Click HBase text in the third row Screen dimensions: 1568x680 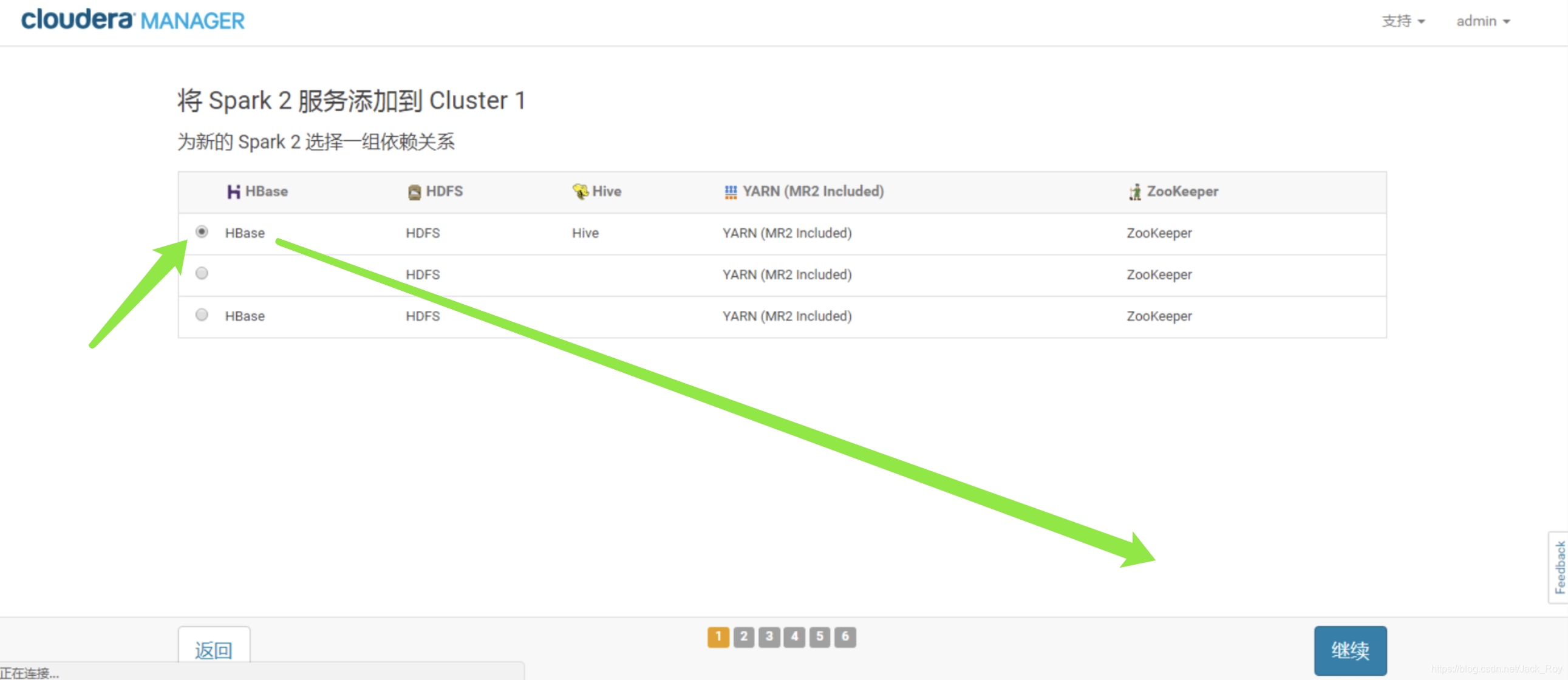click(245, 316)
